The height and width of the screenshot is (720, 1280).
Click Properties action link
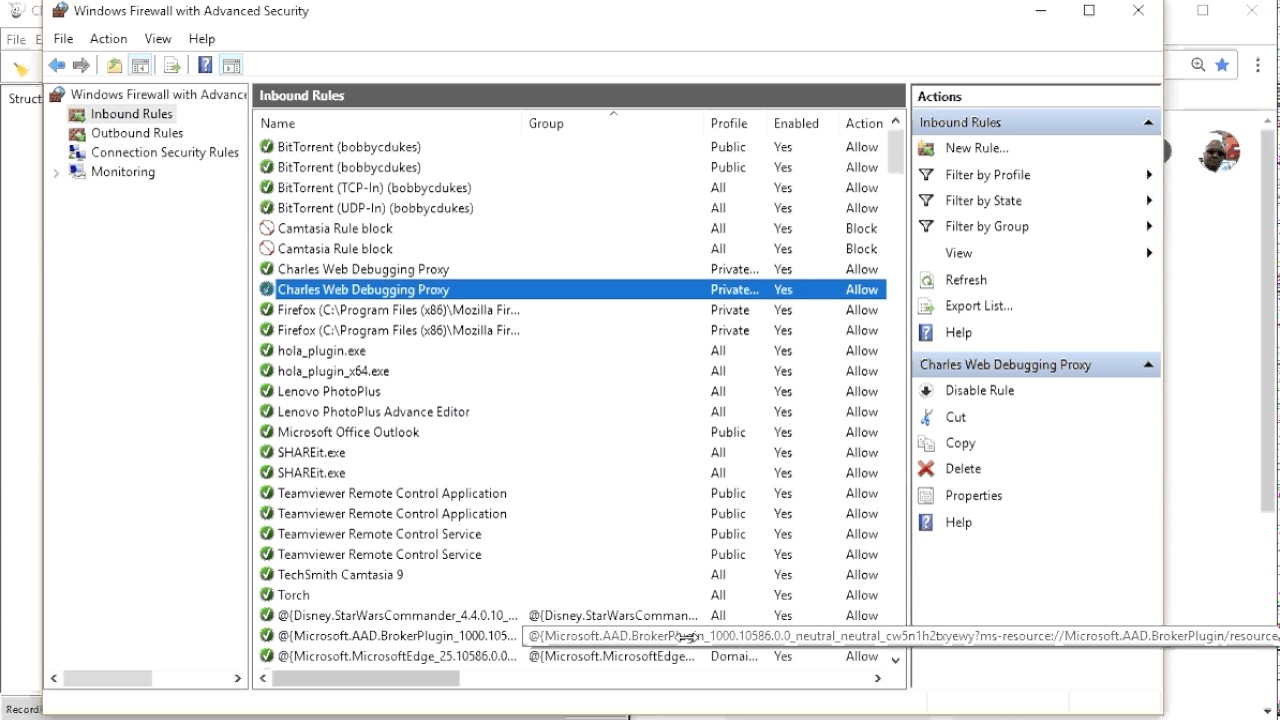[x=974, y=496]
